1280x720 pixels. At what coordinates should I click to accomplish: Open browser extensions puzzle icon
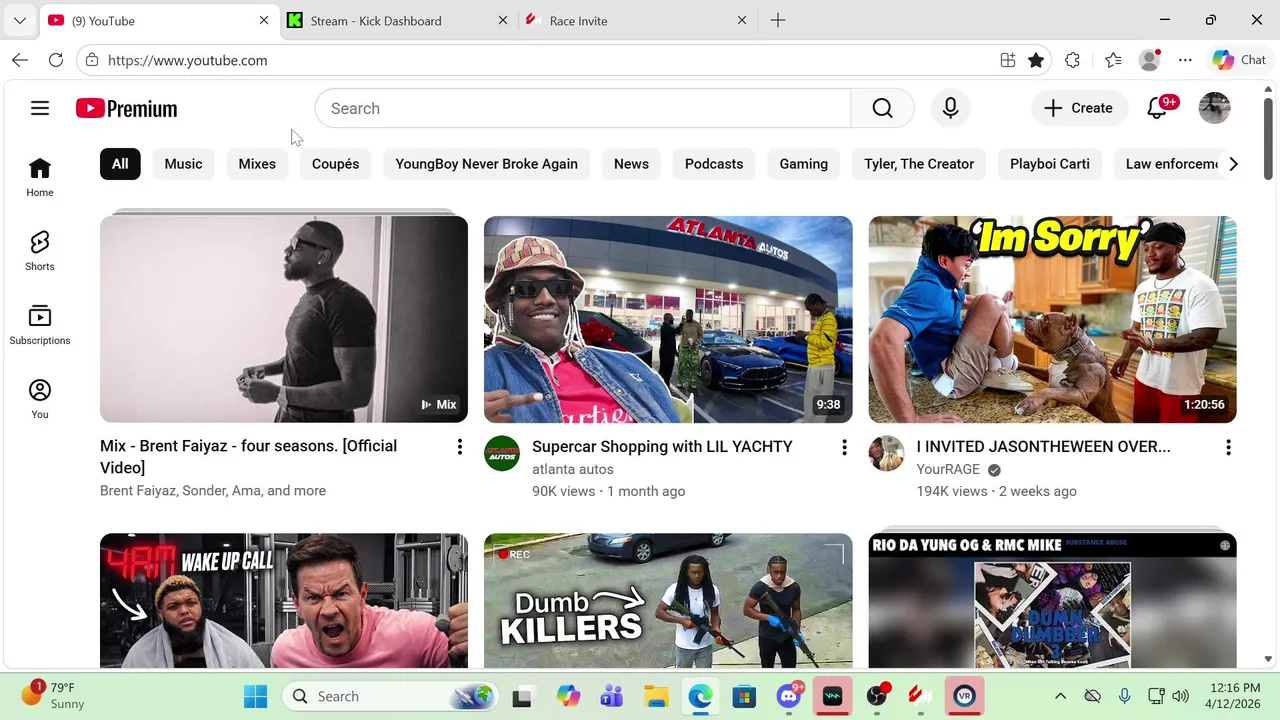click(1072, 60)
